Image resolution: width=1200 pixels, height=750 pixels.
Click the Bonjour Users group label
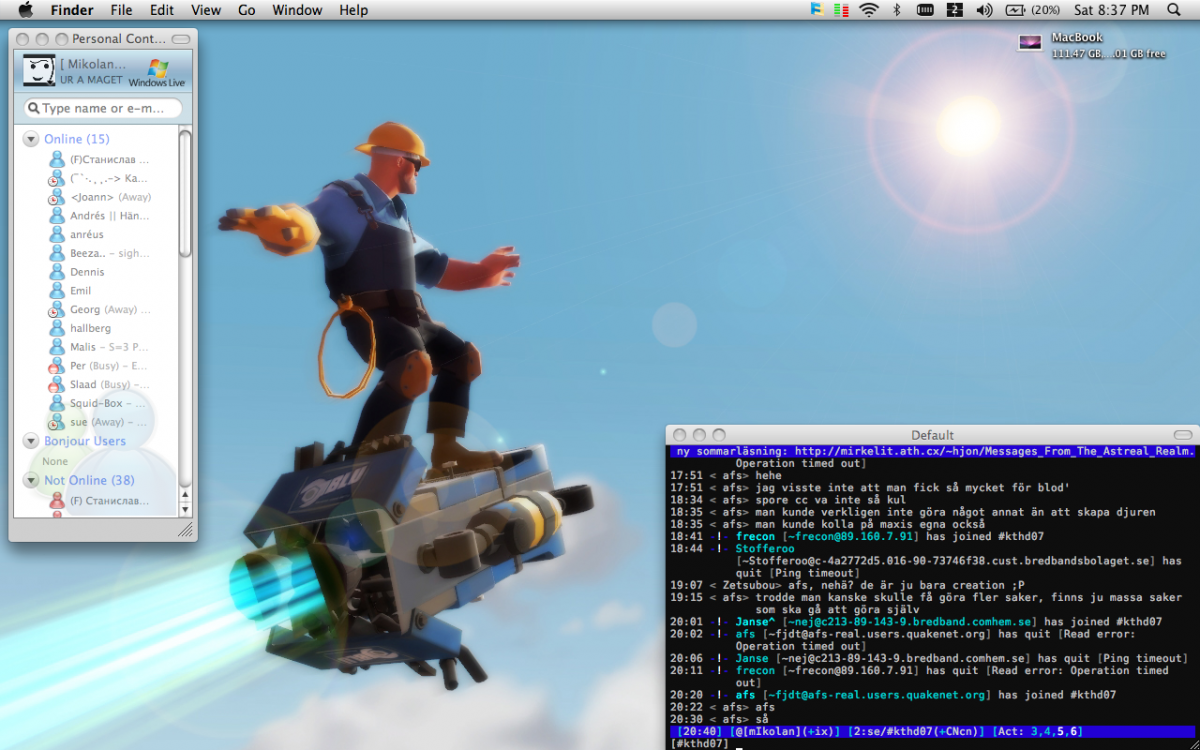85,441
